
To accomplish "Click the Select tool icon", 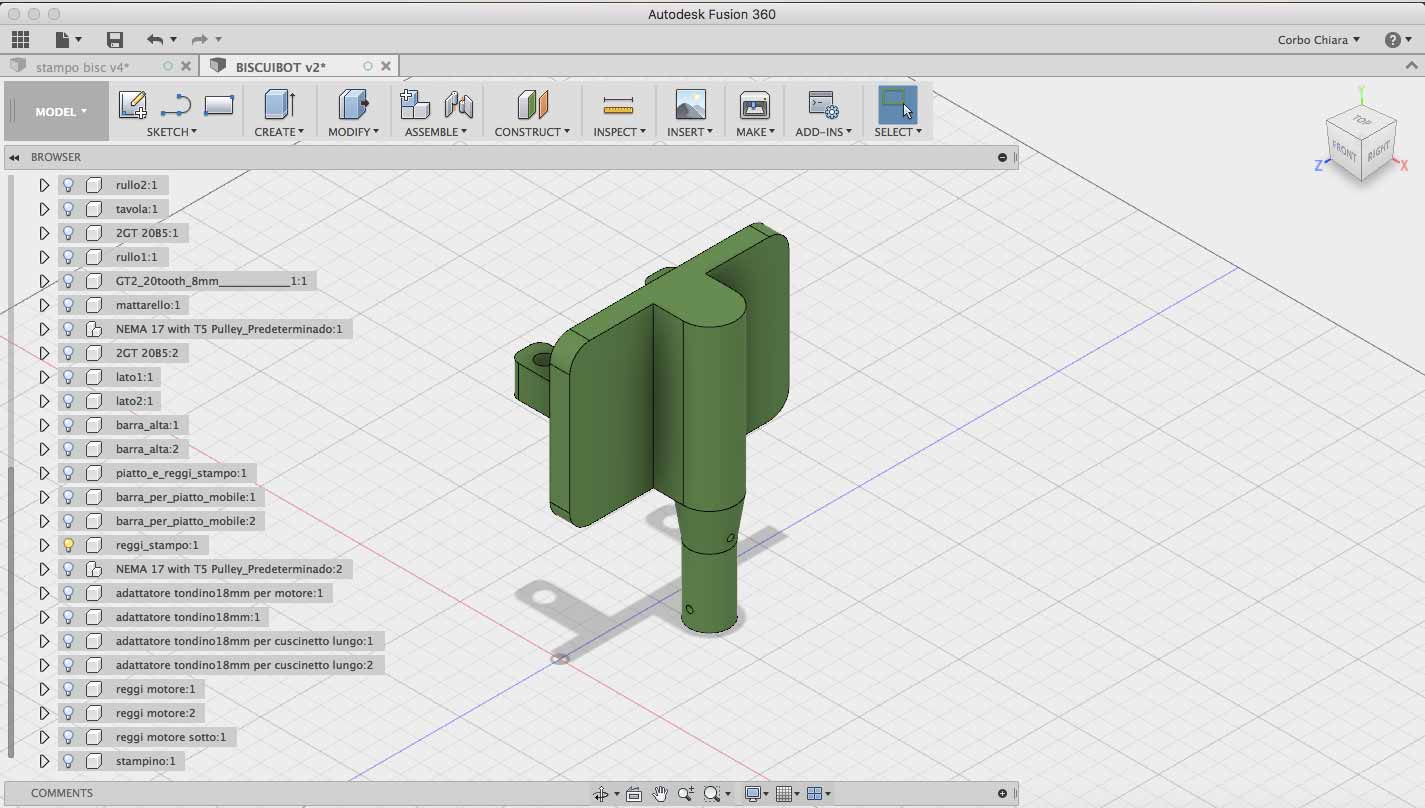I will [x=897, y=105].
